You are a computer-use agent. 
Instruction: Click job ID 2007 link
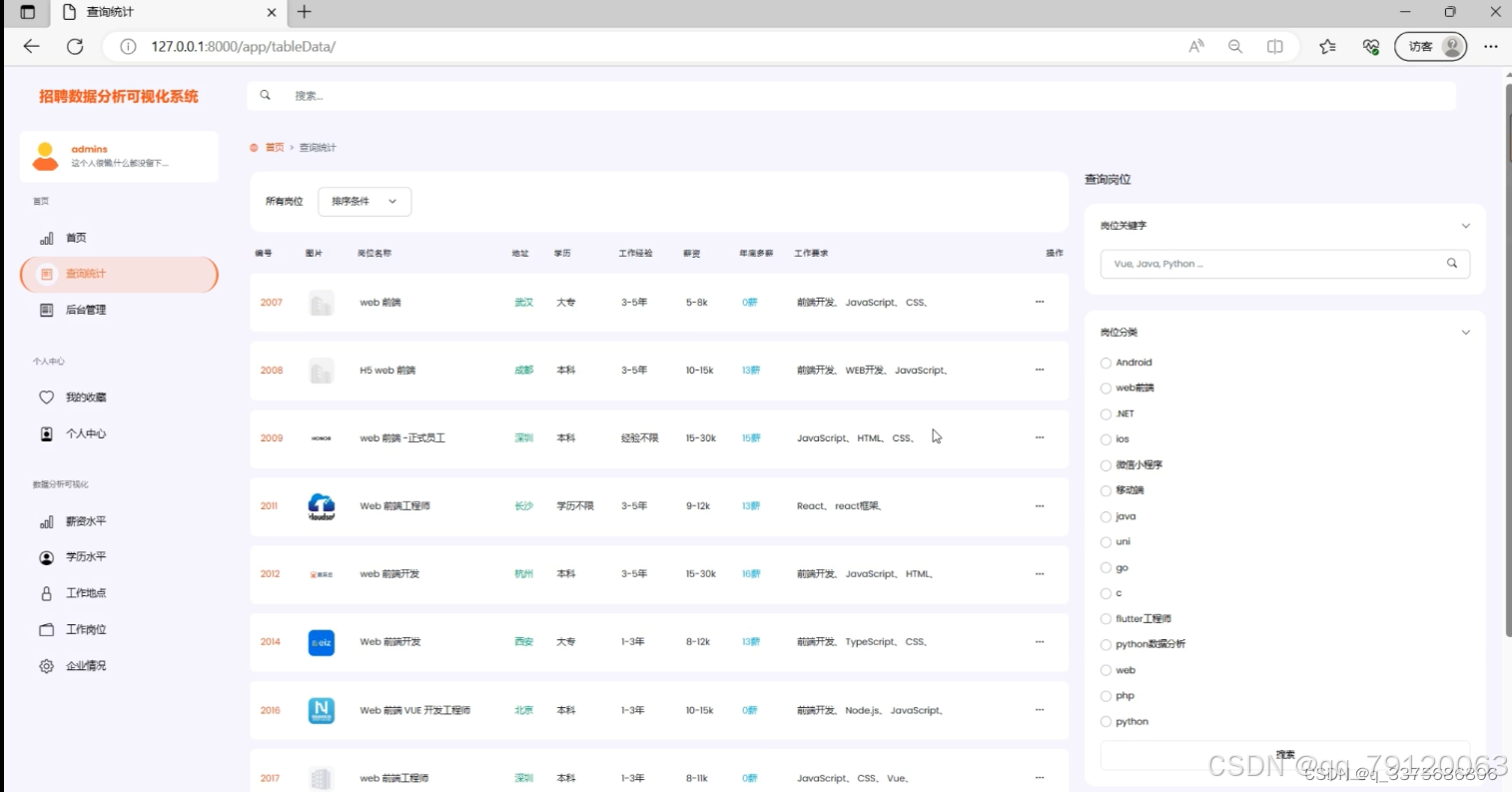(272, 303)
